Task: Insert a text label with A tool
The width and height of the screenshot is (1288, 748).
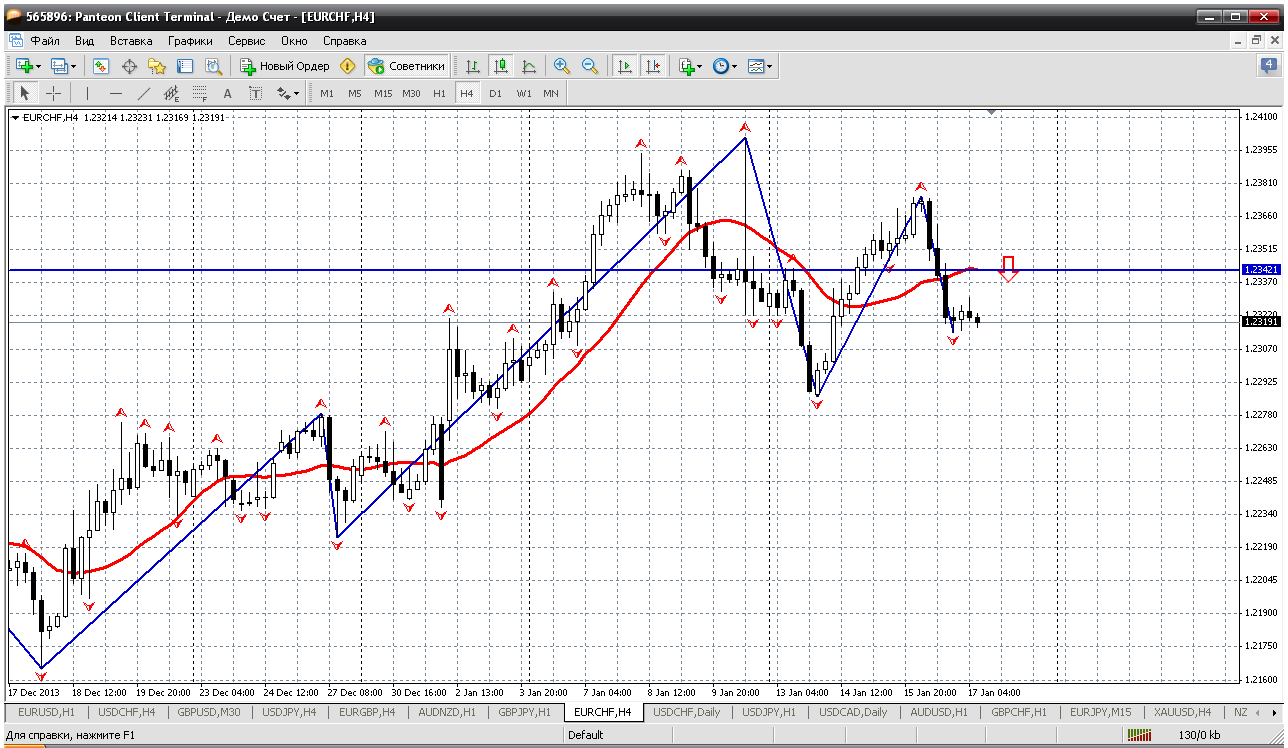Action: point(227,93)
